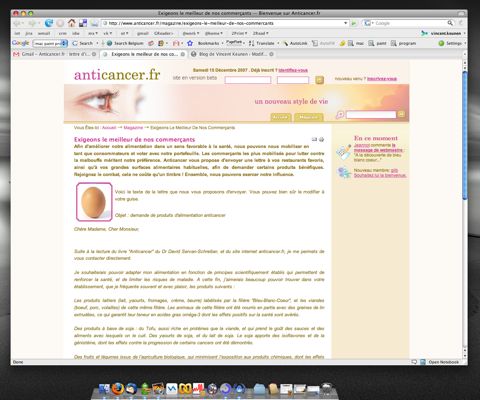480x400 pixels.
Task: Click the 'Magazine' breadcrumb link
Action: tap(133, 128)
